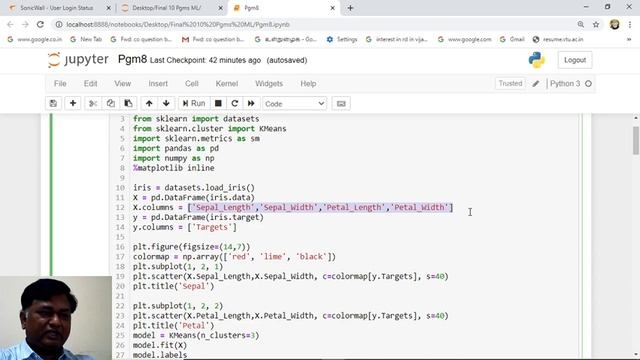The image size is (640, 360).
Task: Open the www.google.co.in bookmark
Action: (x=35, y=39)
